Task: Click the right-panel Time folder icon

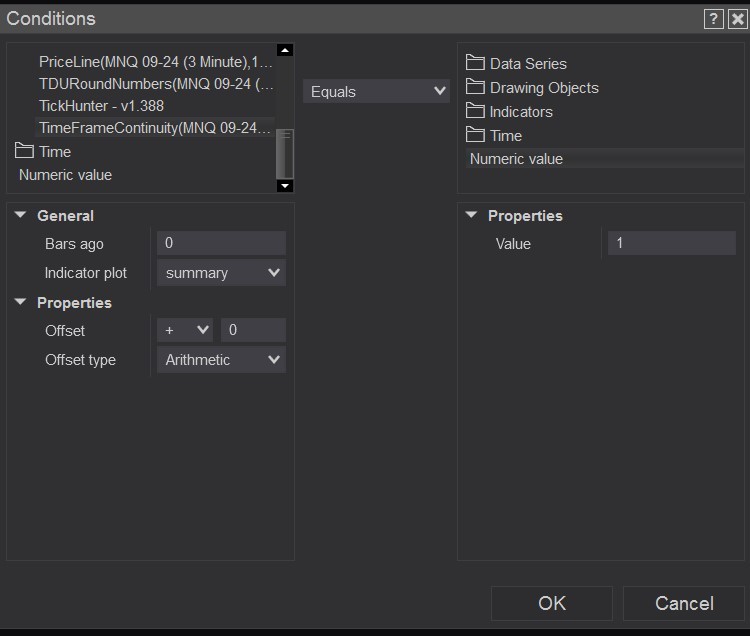Action: coord(475,135)
